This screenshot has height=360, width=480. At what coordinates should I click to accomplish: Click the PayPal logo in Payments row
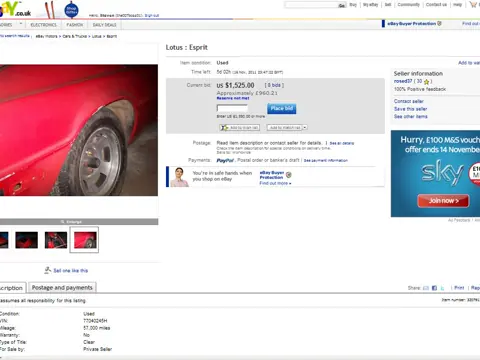[x=225, y=161]
